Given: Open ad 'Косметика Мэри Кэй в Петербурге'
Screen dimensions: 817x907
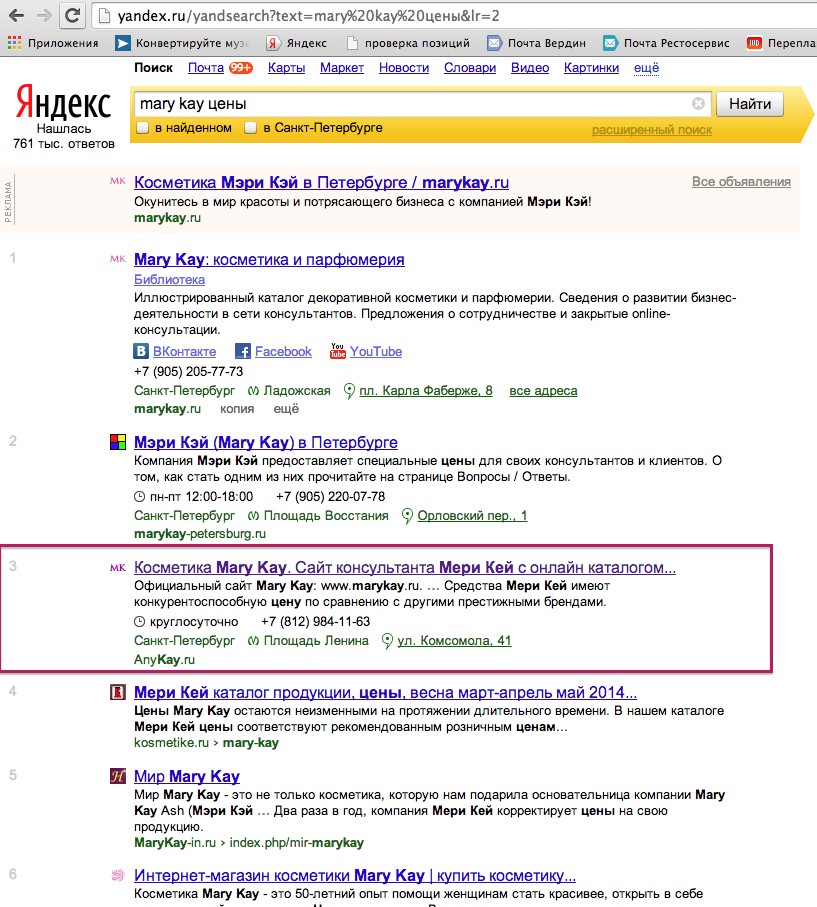Looking at the screenshot, I should (322, 183).
